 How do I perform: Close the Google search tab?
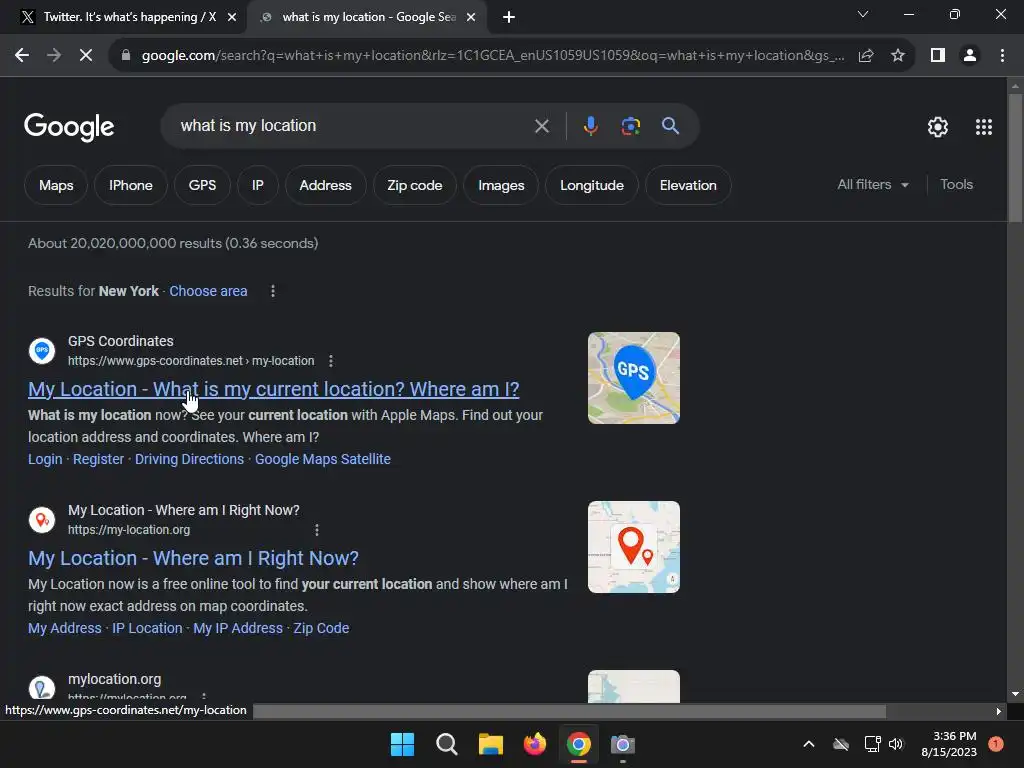point(471,18)
